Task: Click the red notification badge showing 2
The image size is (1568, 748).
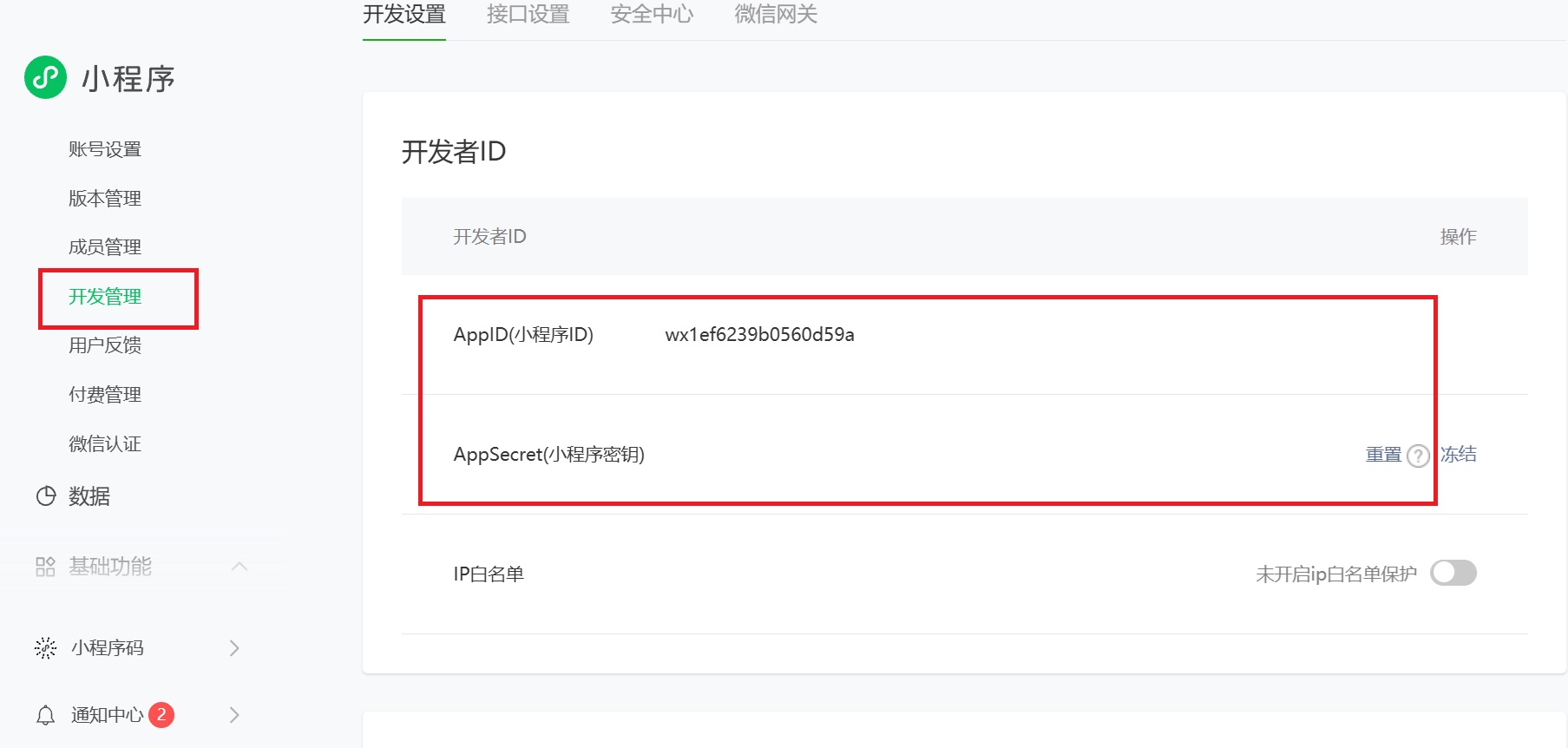Action: (x=161, y=714)
